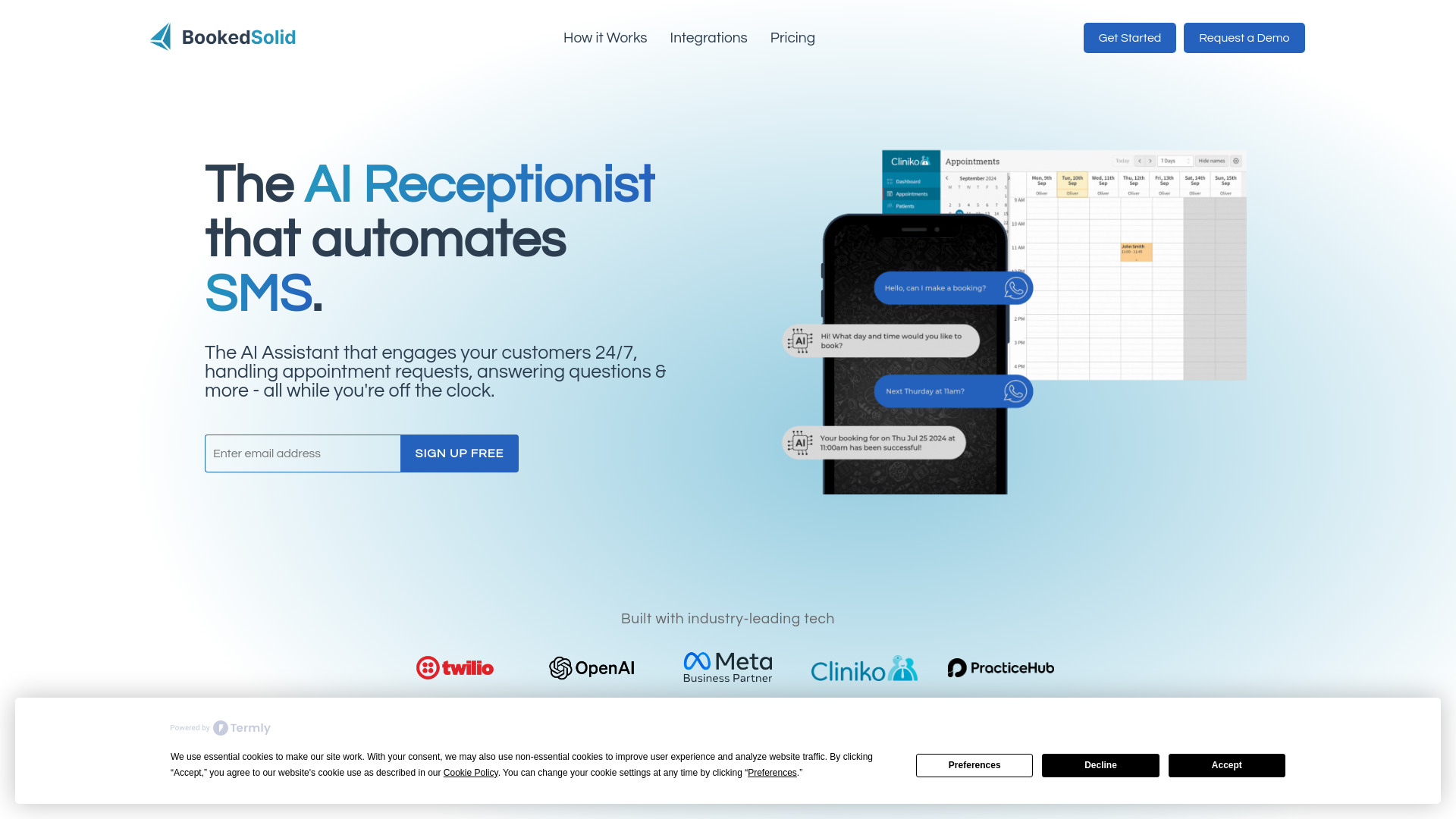Image resolution: width=1456 pixels, height=819 pixels.
Task: Expand the Integrations navigation menu
Action: (x=709, y=38)
